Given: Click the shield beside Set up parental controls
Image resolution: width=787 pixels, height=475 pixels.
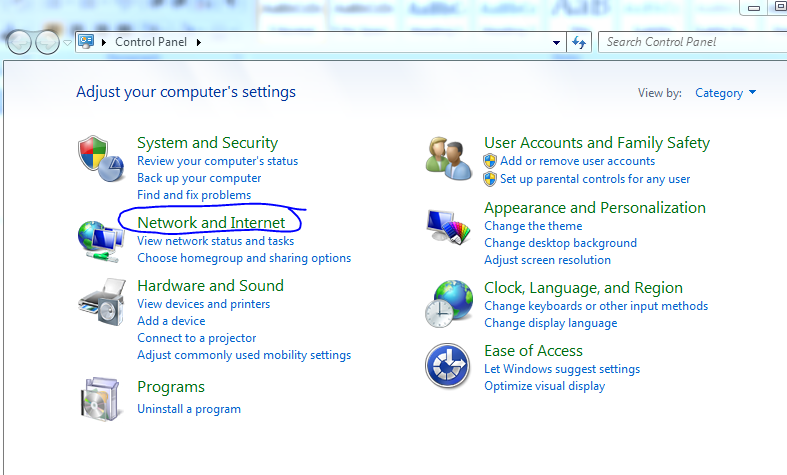Looking at the screenshot, I should point(490,179).
